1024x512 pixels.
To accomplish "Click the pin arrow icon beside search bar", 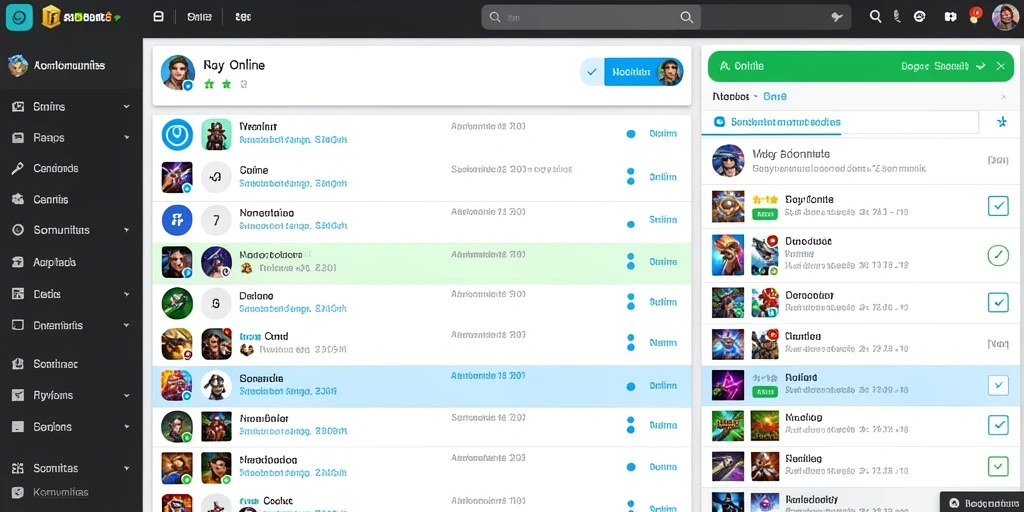I will point(837,18).
